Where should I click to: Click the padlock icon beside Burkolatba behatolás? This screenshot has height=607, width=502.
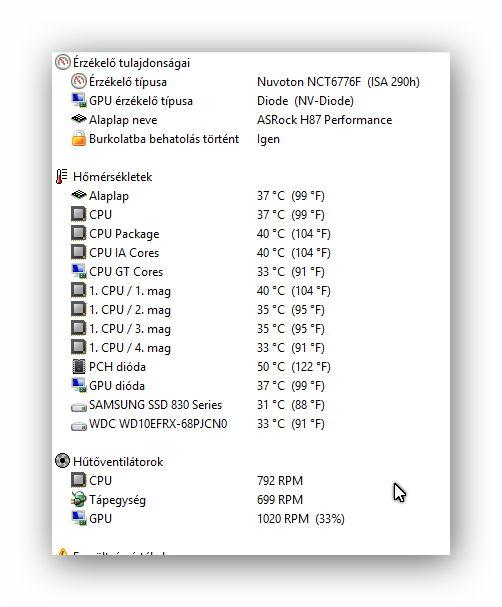[x=79, y=139]
